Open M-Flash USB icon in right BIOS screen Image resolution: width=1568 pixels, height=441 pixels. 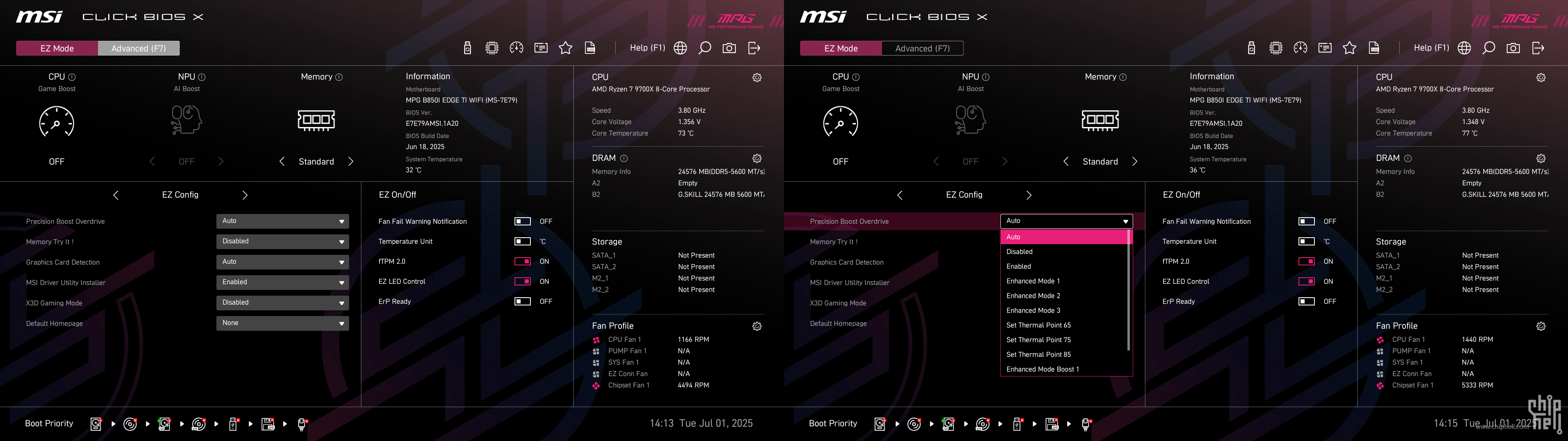pyautogui.click(x=1251, y=48)
